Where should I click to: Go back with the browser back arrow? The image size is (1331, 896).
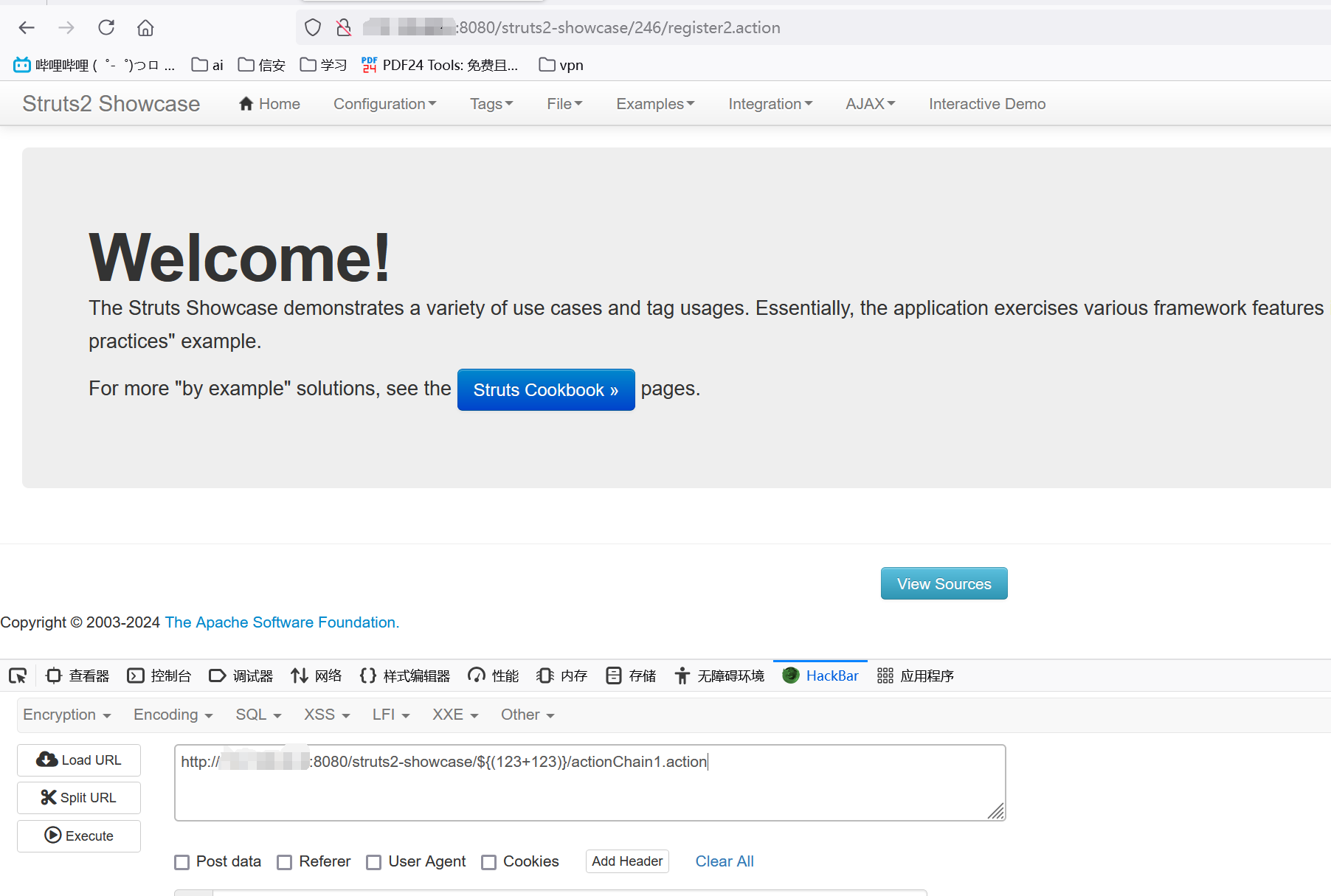point(27,28)
